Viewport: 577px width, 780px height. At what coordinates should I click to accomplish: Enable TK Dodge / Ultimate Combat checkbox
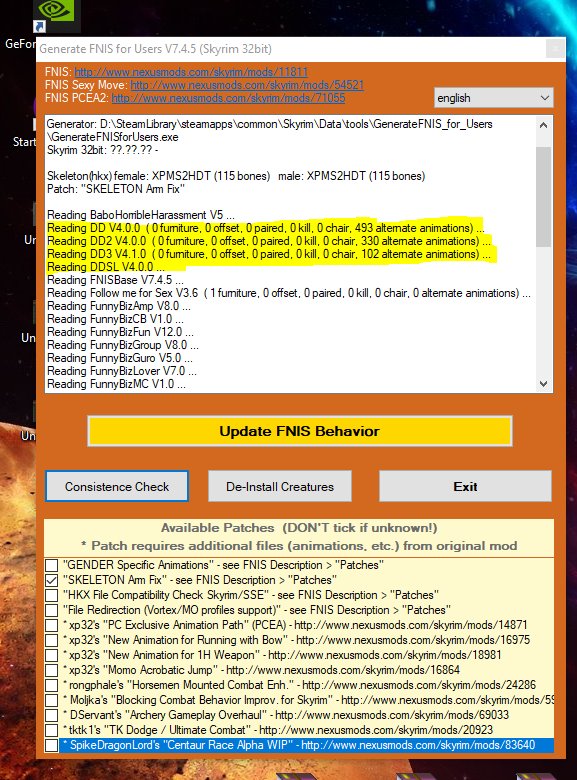(52, 730)
